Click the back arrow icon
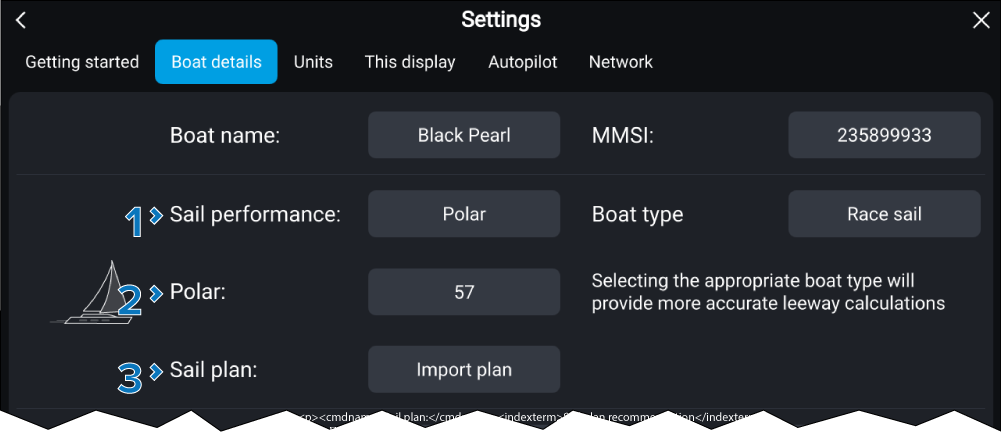This screenshot has height=434, width=1001. 21,21
